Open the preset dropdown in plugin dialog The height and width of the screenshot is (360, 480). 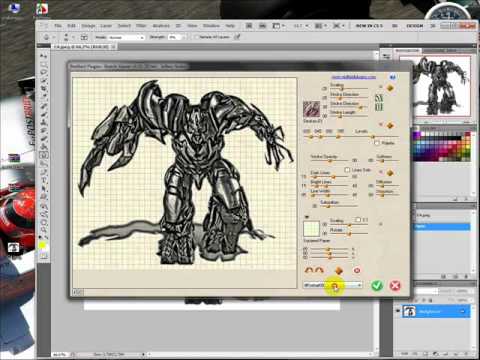point(333,285)
